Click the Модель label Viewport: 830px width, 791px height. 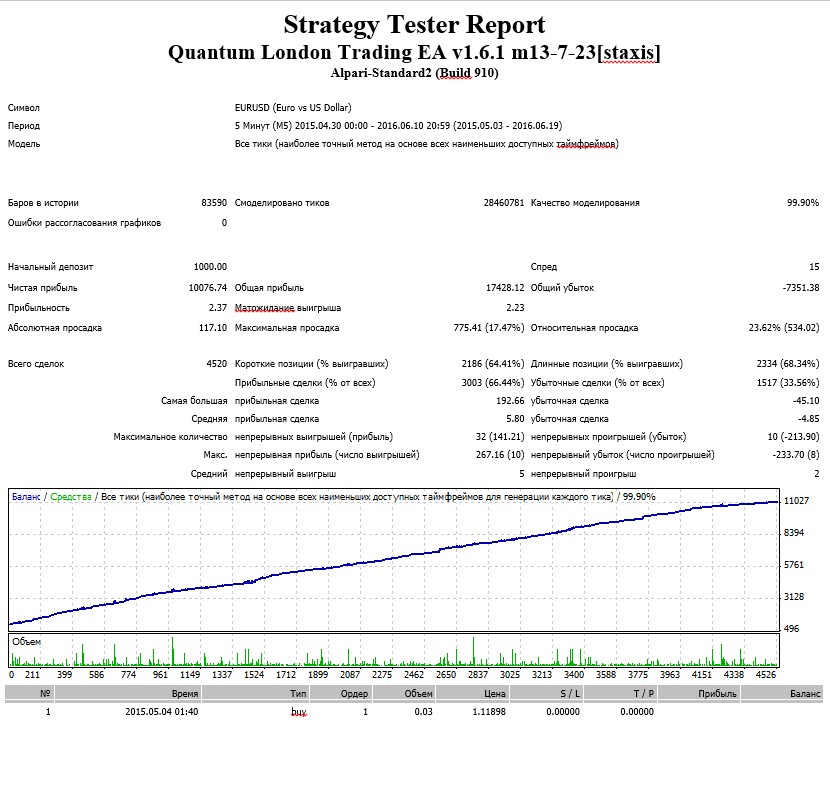(x=24, y=144)
